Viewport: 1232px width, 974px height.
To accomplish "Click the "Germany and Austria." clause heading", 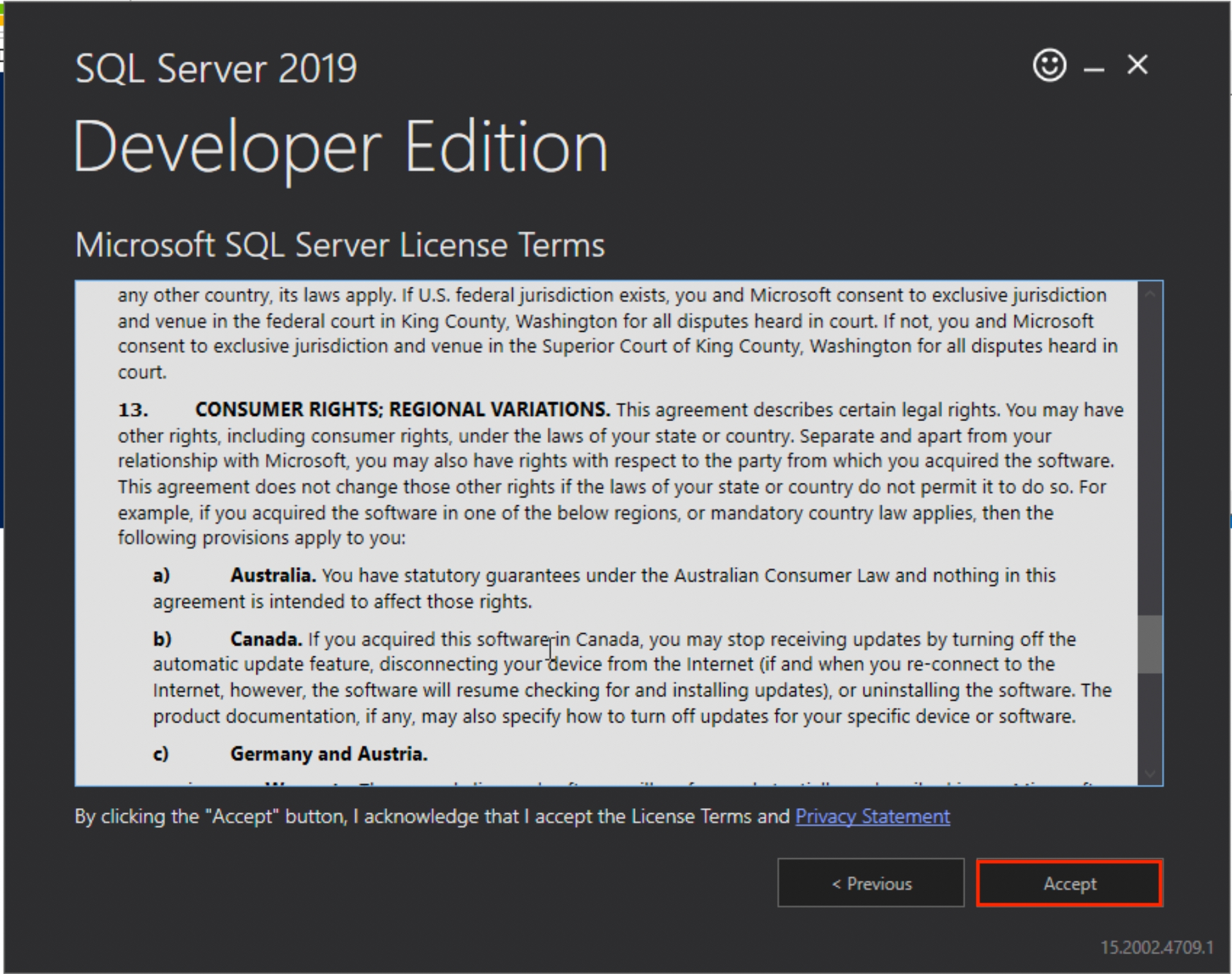I will point(329,753).
